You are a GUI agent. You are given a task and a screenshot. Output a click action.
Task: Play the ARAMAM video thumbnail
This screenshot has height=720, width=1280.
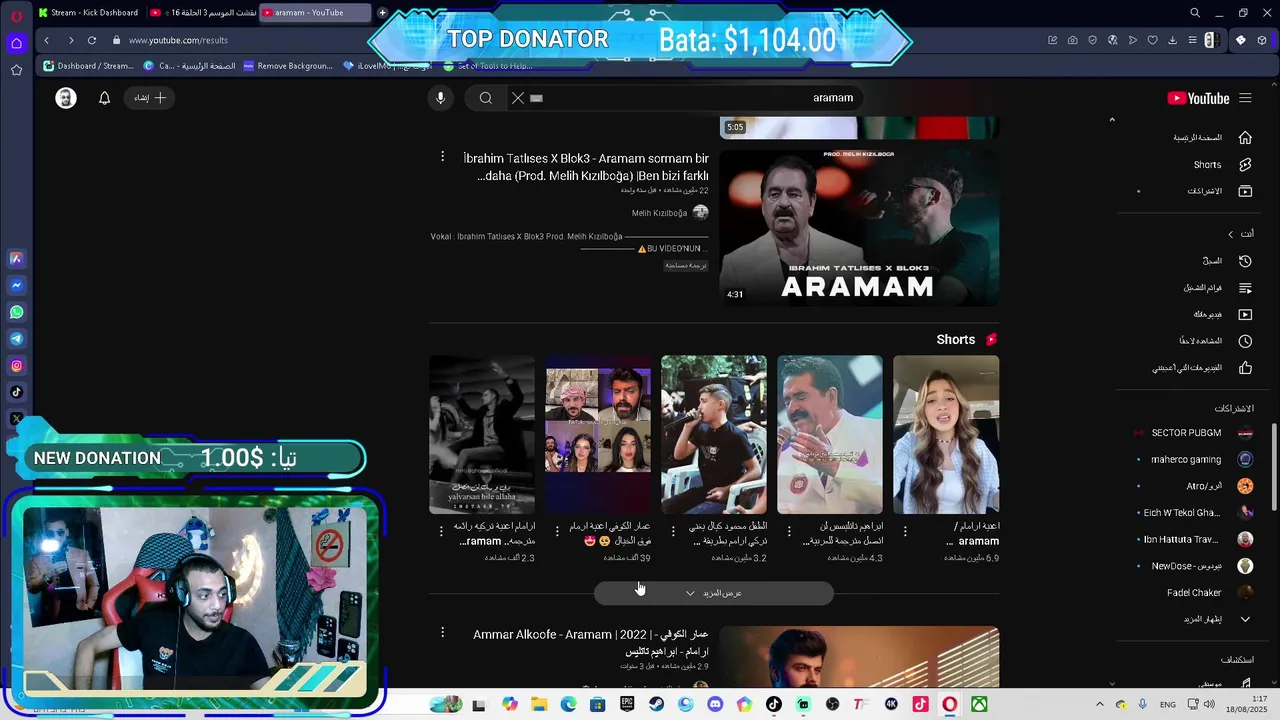tap(859, 227)
